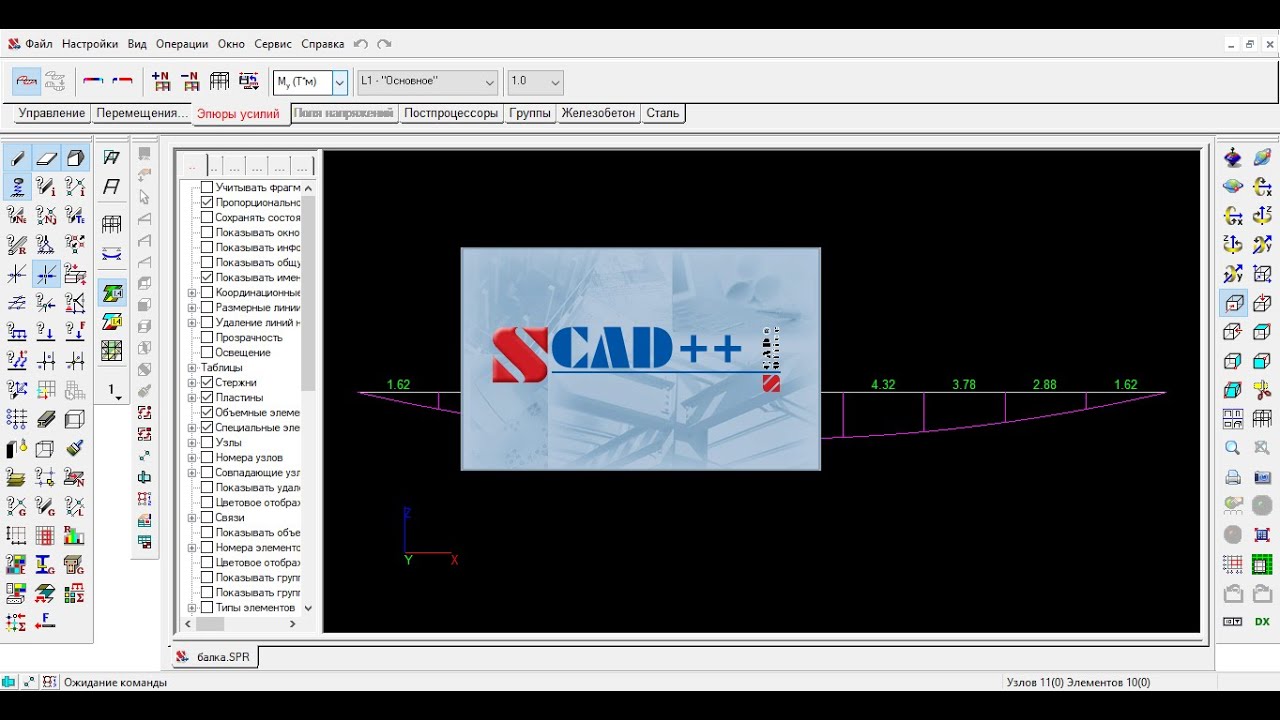Click 'Ожидание команды' status bar text

coord(115,682)
